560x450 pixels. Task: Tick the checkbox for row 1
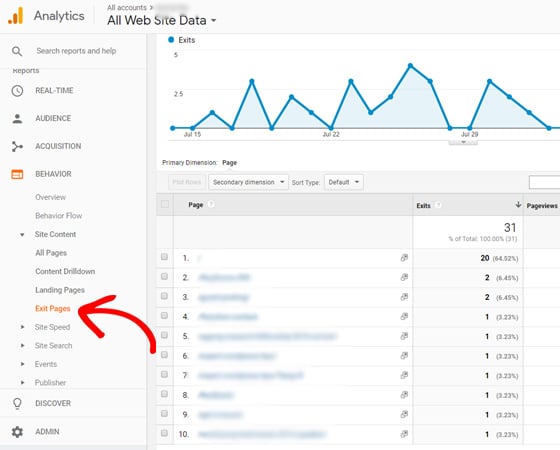tap(164, 257)
